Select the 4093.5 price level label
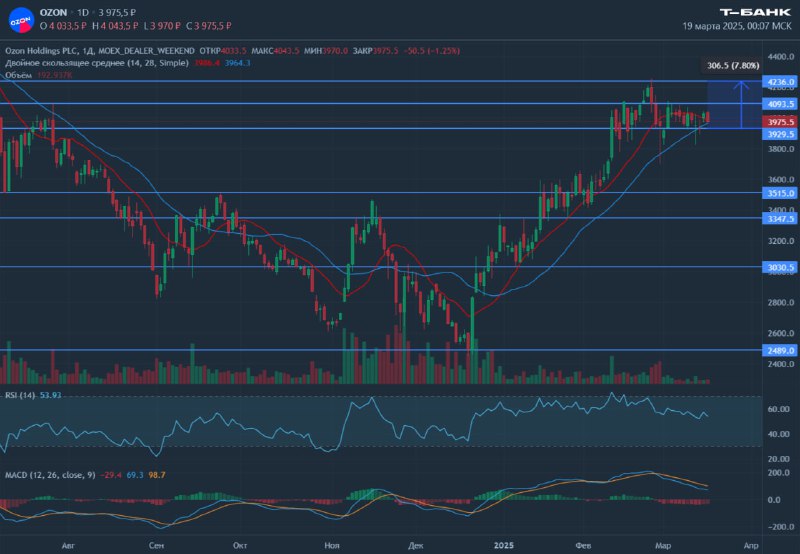800x554 pixels. [x=780, y=104]
